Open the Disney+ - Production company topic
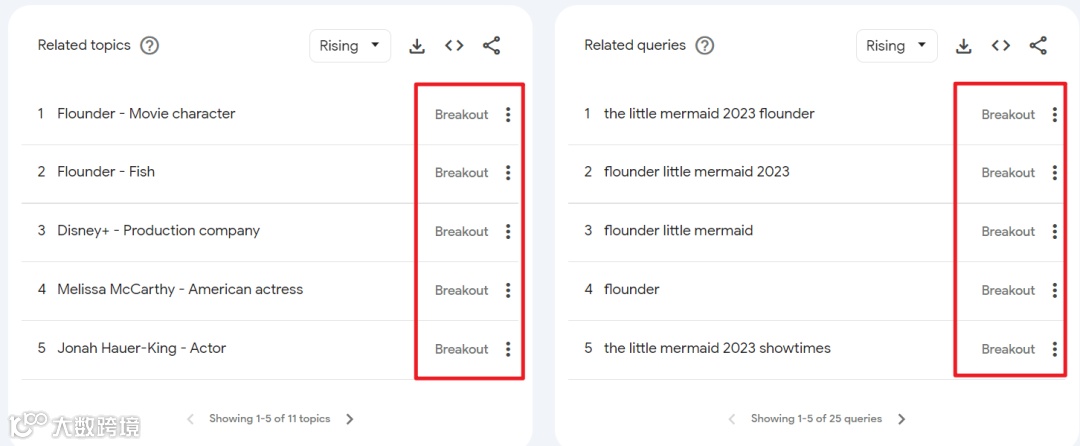 click(158, 231)
